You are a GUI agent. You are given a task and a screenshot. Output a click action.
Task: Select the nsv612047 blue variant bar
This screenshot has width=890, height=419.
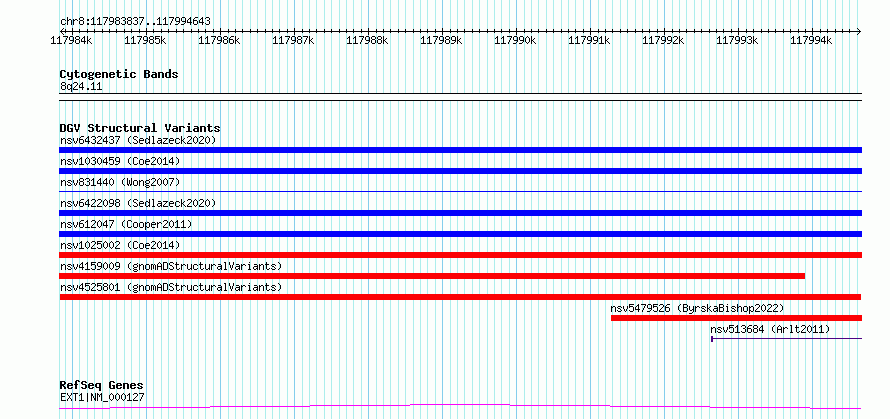460,234
